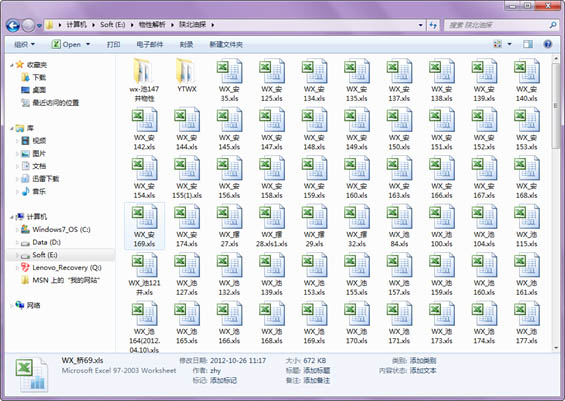This screenshot has height=401, width=565.
Task: Select the WX_安35.xls file icon
Action: (229, 71)
